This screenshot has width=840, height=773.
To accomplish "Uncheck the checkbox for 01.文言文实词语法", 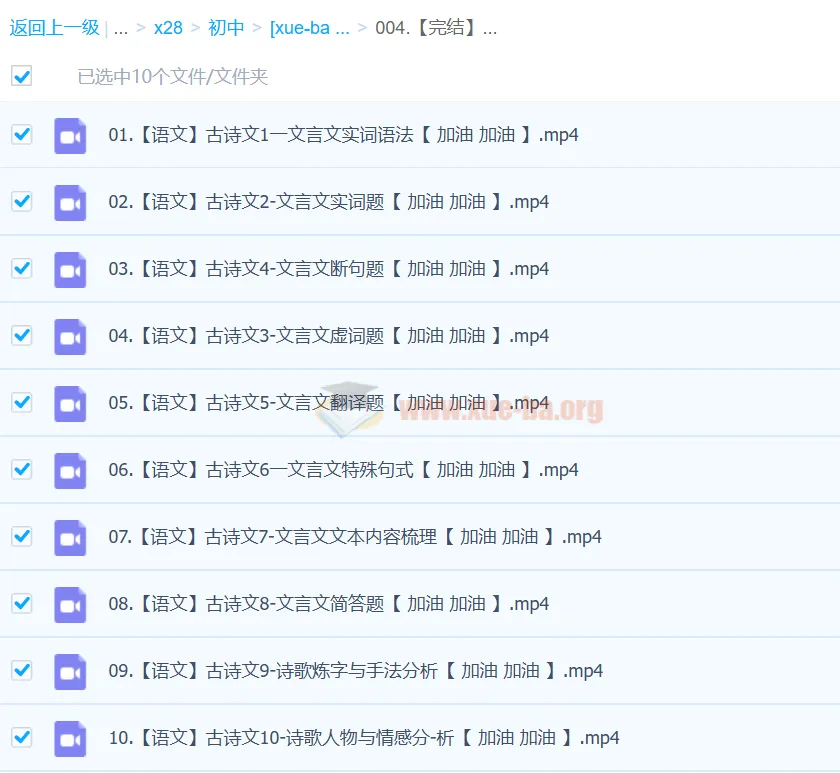I will click(x=21, y=134).
